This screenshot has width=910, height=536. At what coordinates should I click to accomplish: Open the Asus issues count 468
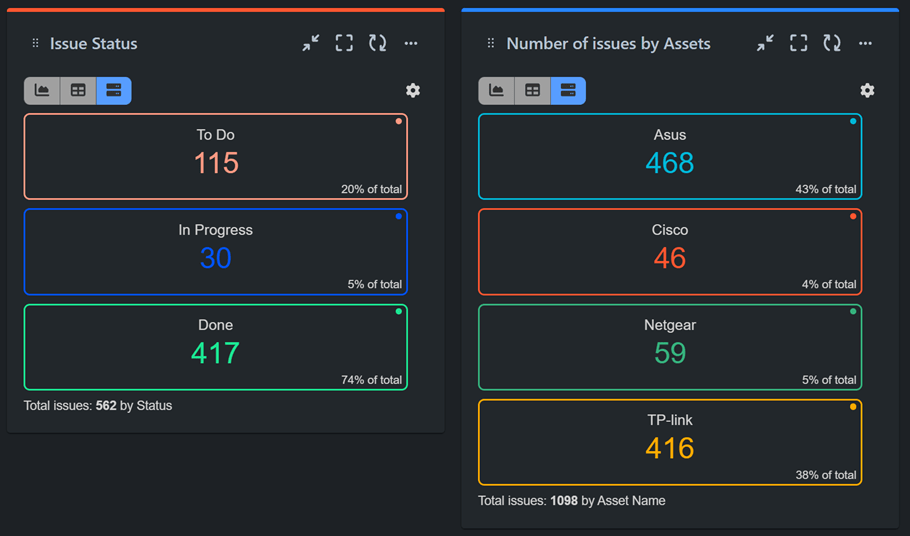tap(669, 163)
